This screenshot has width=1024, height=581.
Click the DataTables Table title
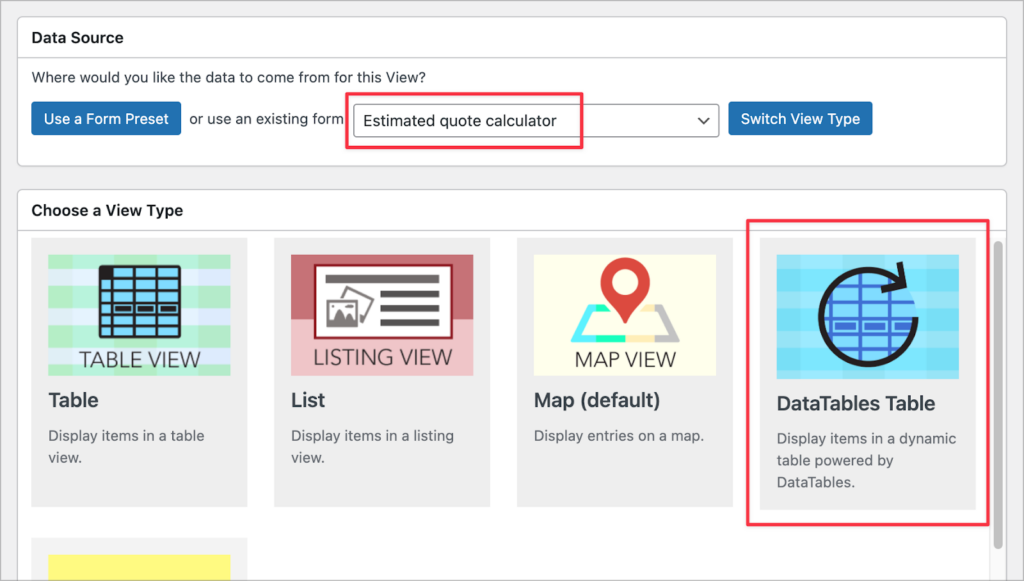click(x=856, y=403)
